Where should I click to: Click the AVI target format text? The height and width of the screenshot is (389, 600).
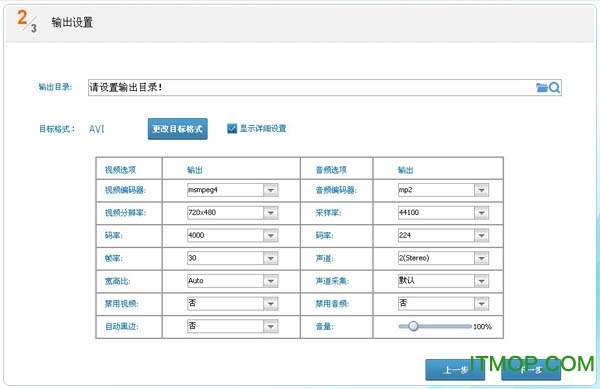tap(96, 129)
